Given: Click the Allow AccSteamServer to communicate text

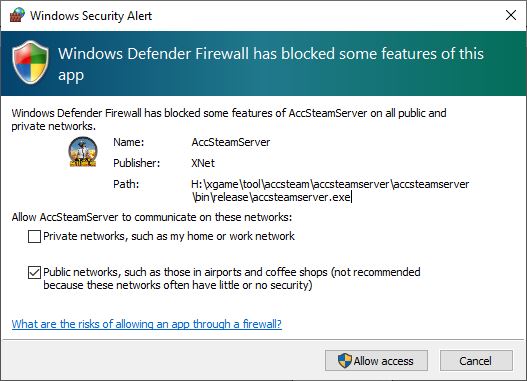Looking at the screenshot, I should [x=152, y=217].
